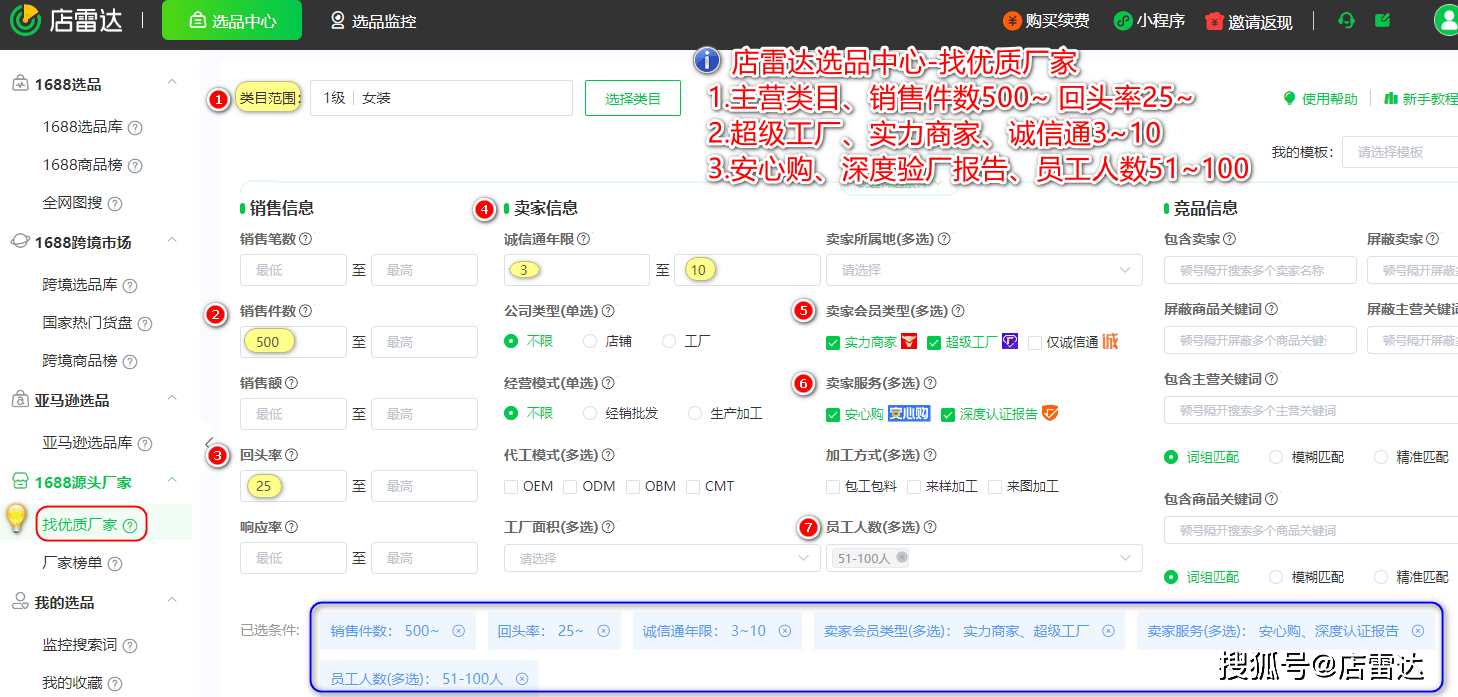Click 销售件数 minimum input field
This screenshot has width=1458, height=697.
click(293, 342)
